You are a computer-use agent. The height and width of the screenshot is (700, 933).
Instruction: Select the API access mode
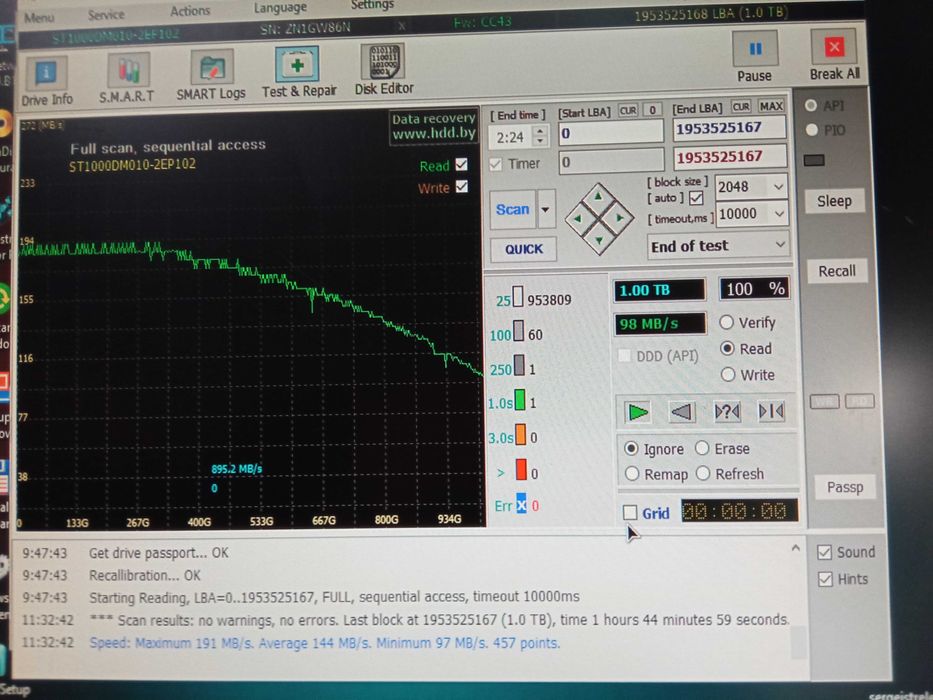pyautogui.click(x=810, y=105)
